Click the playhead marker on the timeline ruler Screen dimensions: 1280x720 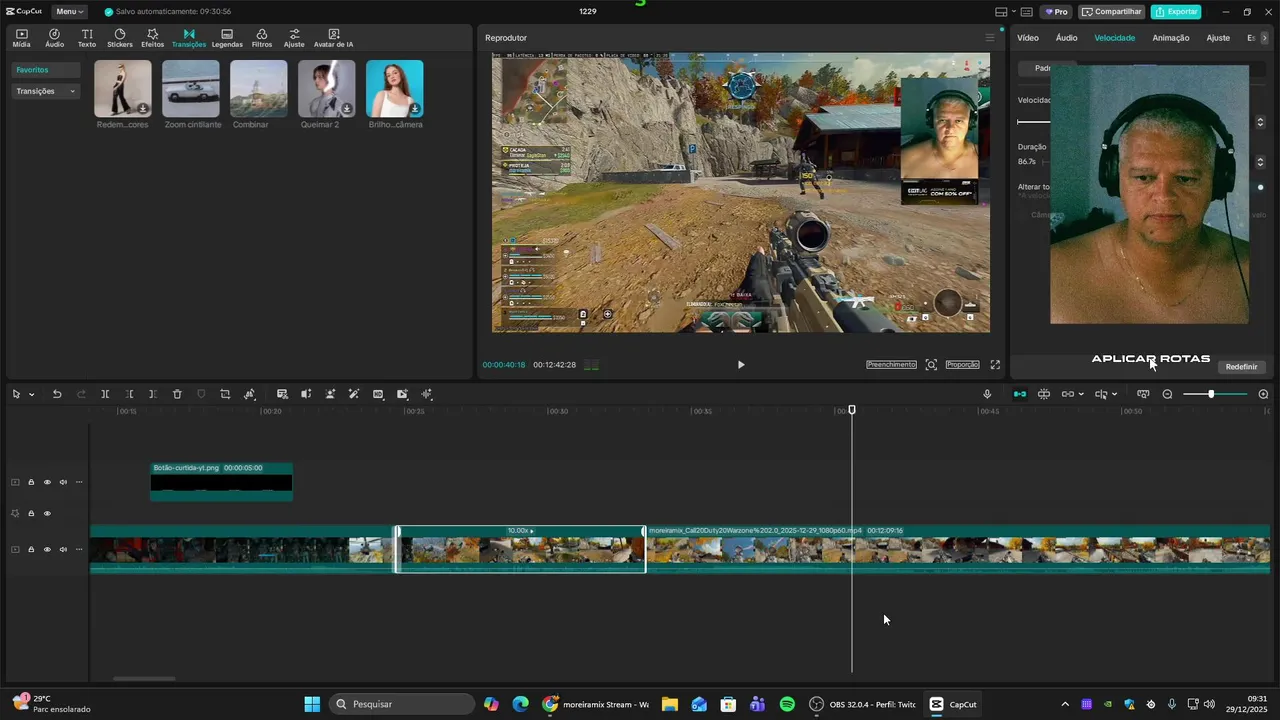click(x=852, y=410)
